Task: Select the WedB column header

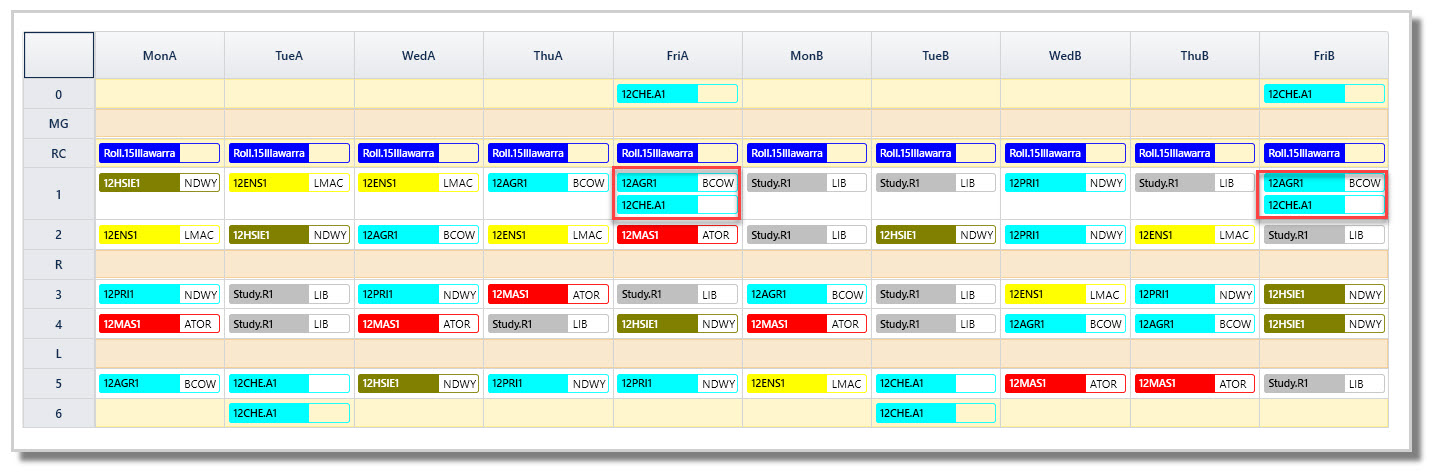Action: 1065,56
